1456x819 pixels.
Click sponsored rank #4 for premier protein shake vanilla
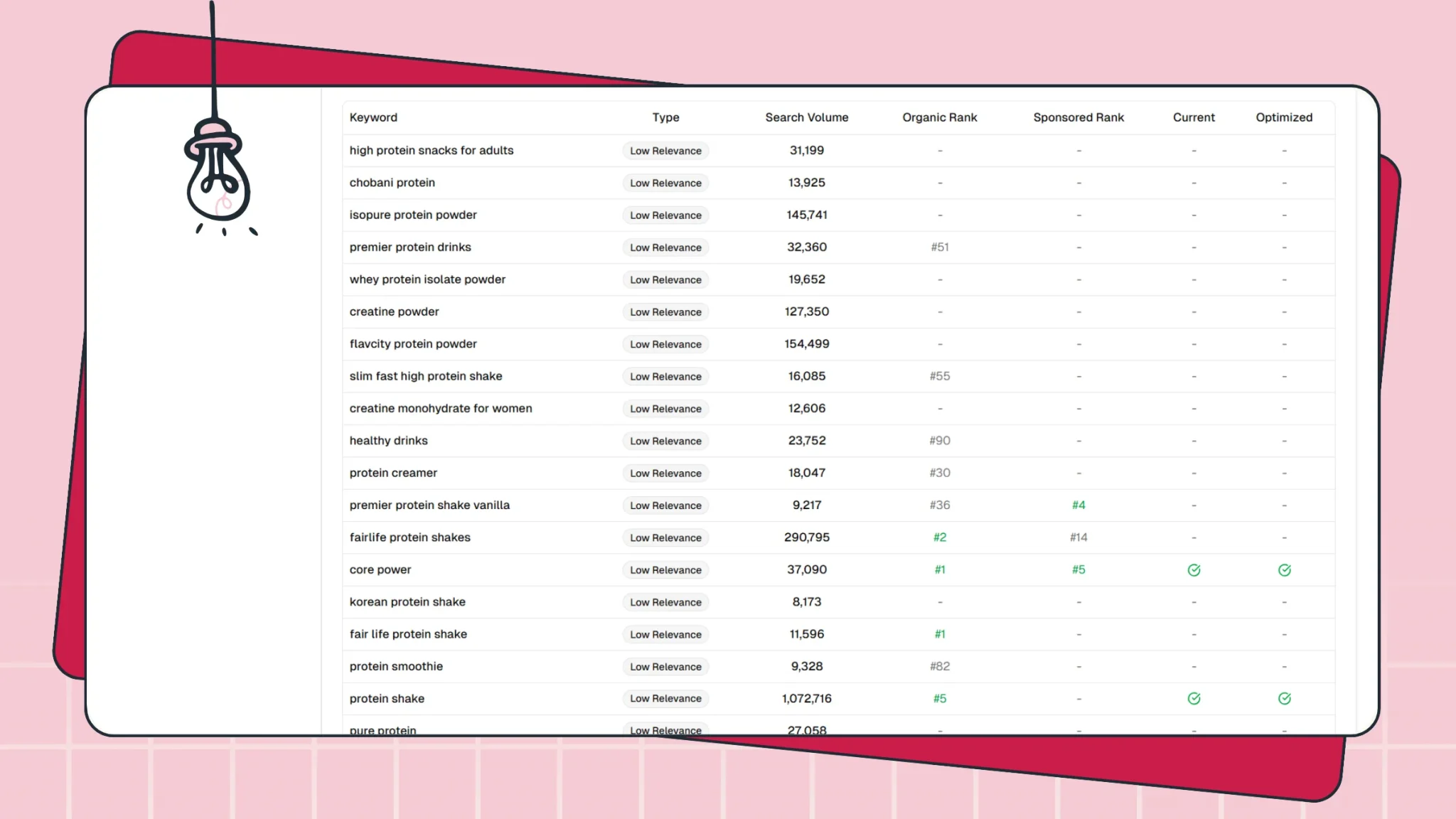pyautogui.click(x=1078, y=505)
